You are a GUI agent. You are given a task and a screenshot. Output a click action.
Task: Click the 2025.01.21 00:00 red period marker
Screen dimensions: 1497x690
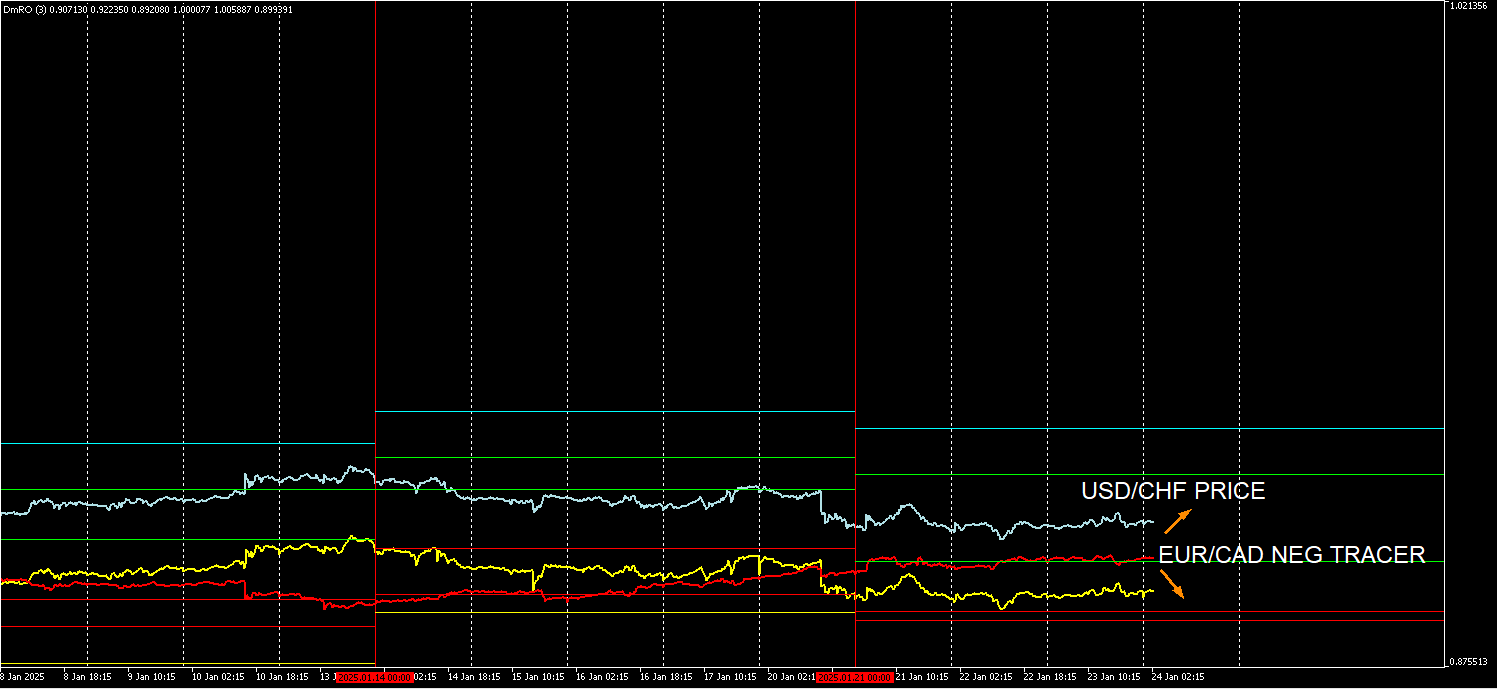pos(854,677)
